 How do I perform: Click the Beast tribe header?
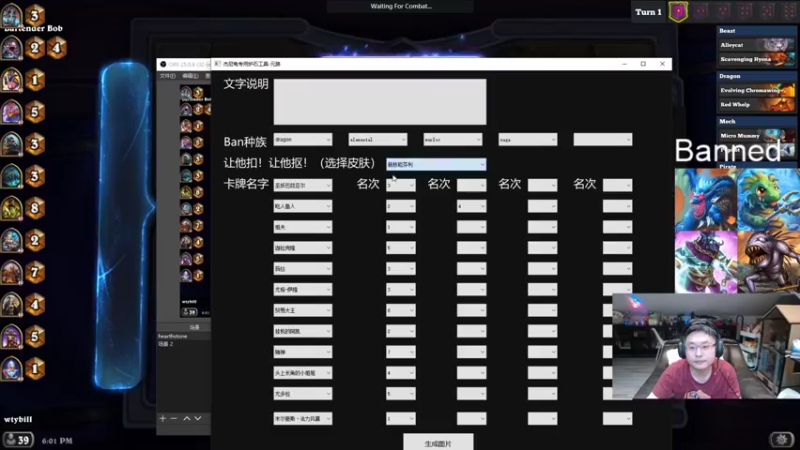(756, 31)
